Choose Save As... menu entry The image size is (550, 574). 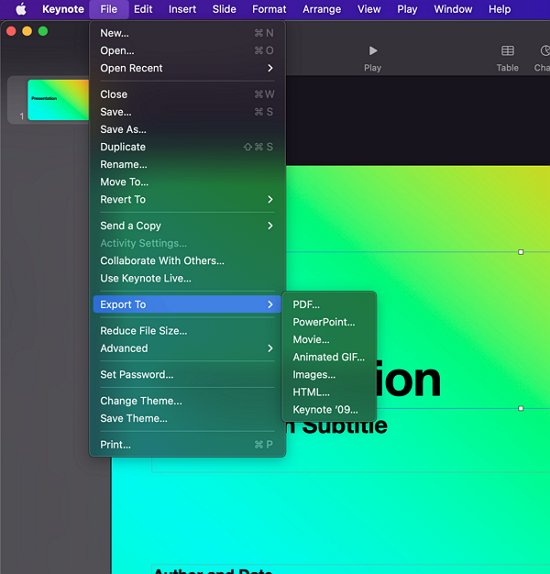point(187,130)
